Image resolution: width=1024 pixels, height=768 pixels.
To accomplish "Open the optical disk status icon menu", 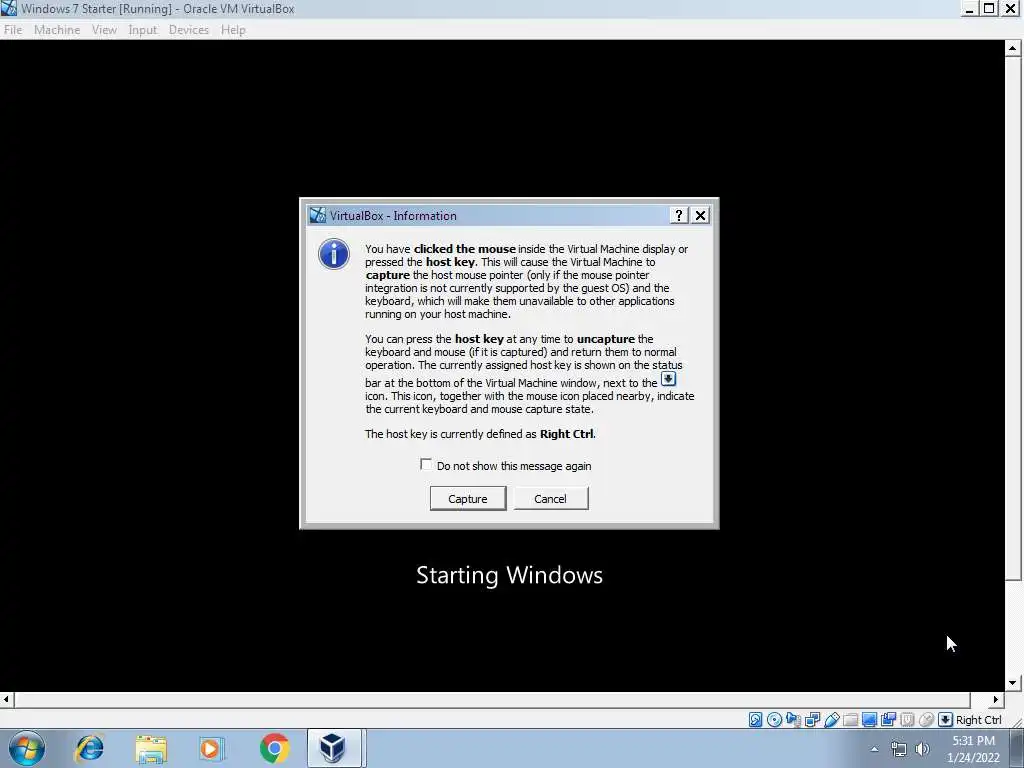I will coord(774,720).
